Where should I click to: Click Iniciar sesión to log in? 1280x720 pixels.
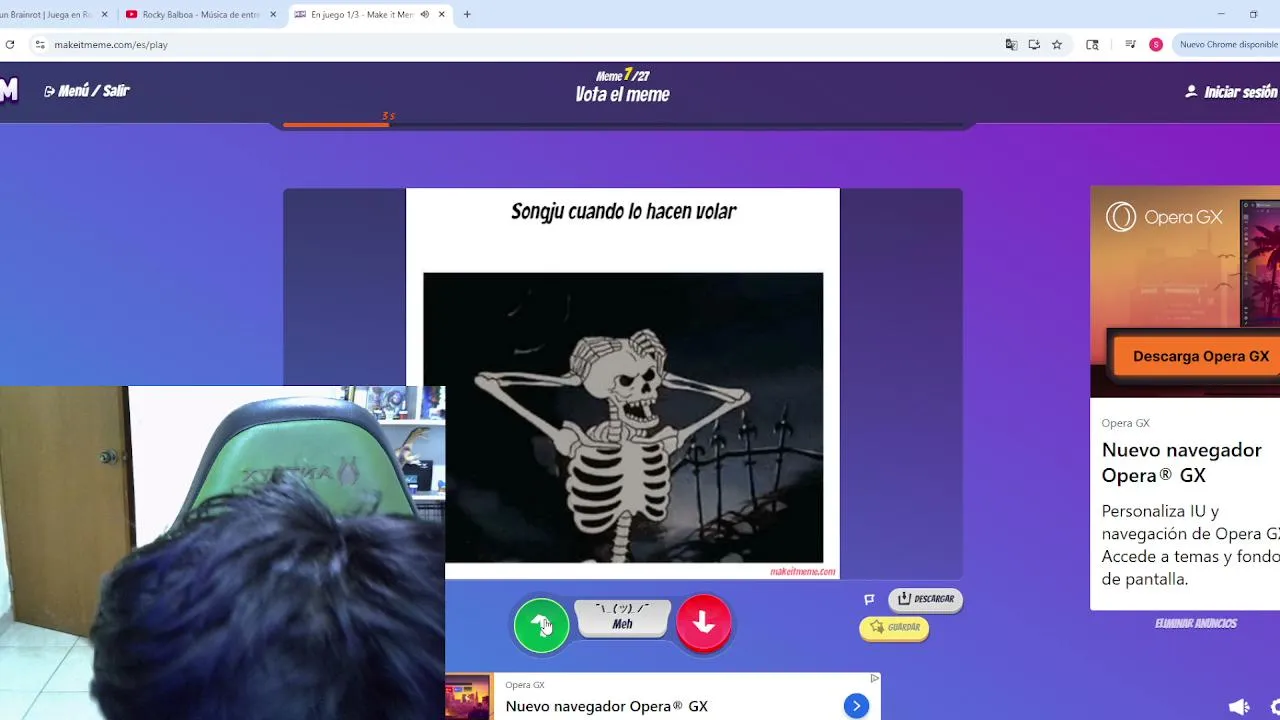coord(1231,92)
